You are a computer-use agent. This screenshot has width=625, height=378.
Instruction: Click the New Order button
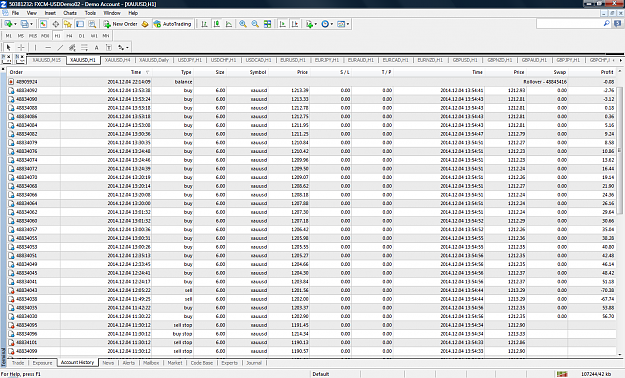[x=120, y=24]
